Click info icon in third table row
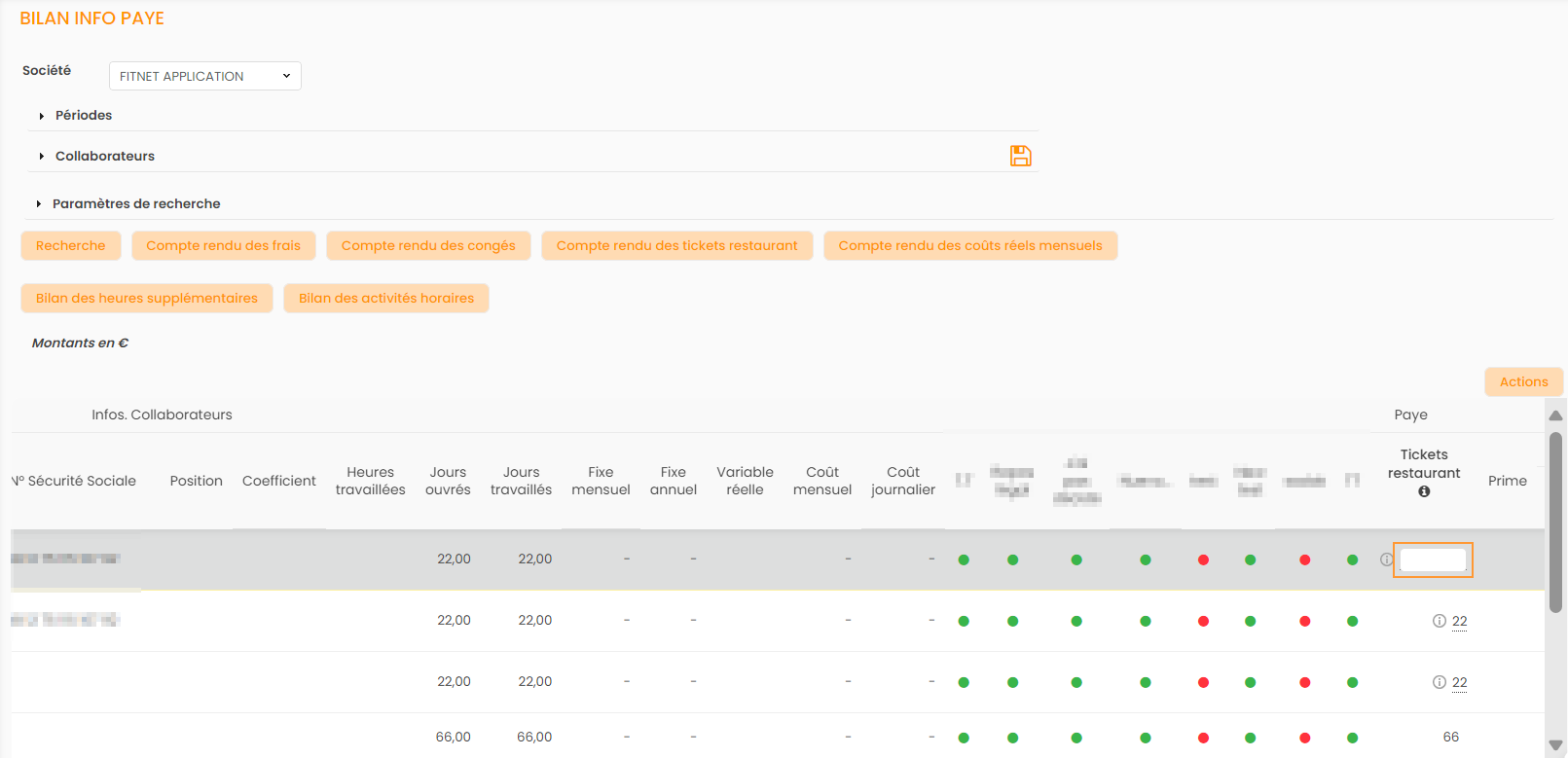This screenshot has height=758, width=1568. 1439,682
